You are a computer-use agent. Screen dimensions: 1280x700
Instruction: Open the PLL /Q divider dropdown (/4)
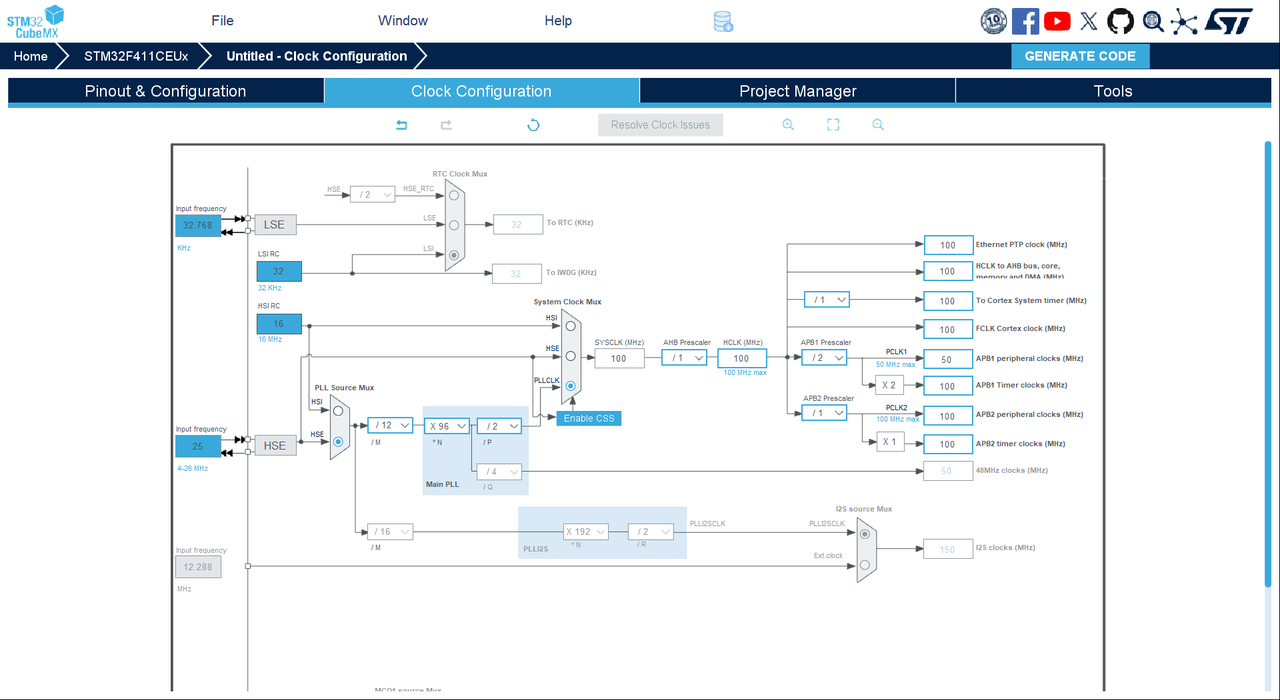(x=499, y=472)
